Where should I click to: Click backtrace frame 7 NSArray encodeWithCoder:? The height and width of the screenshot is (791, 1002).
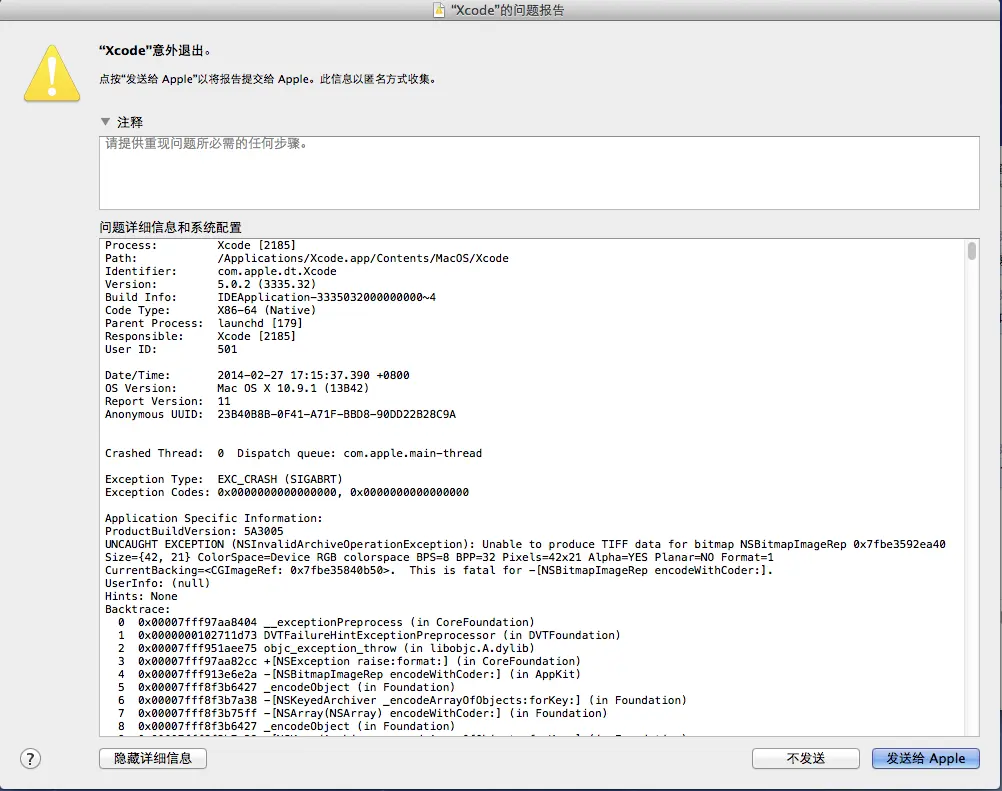click(x=362, y=713)
